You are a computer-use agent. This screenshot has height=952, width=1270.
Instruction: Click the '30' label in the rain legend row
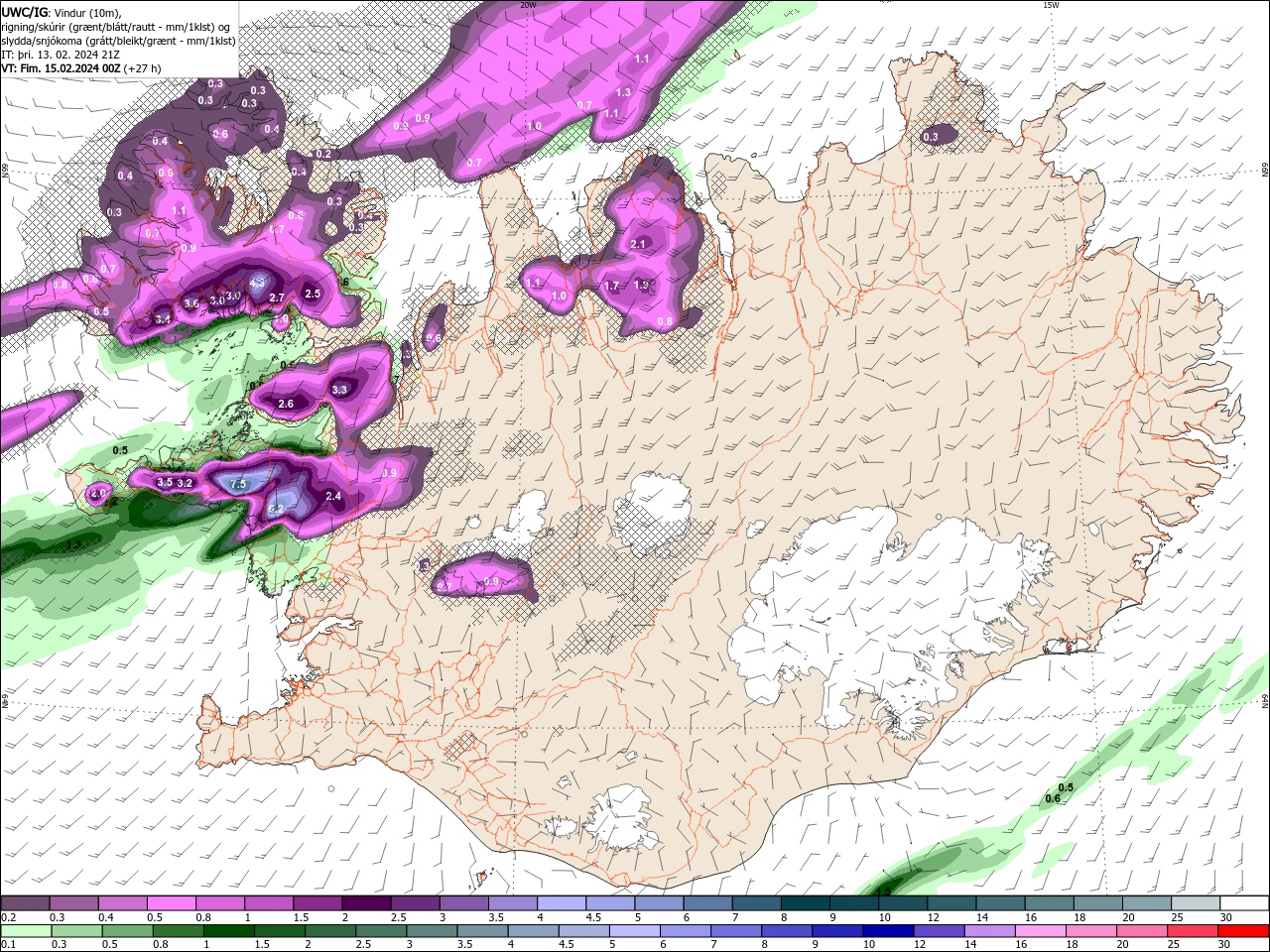(1225, 945)
